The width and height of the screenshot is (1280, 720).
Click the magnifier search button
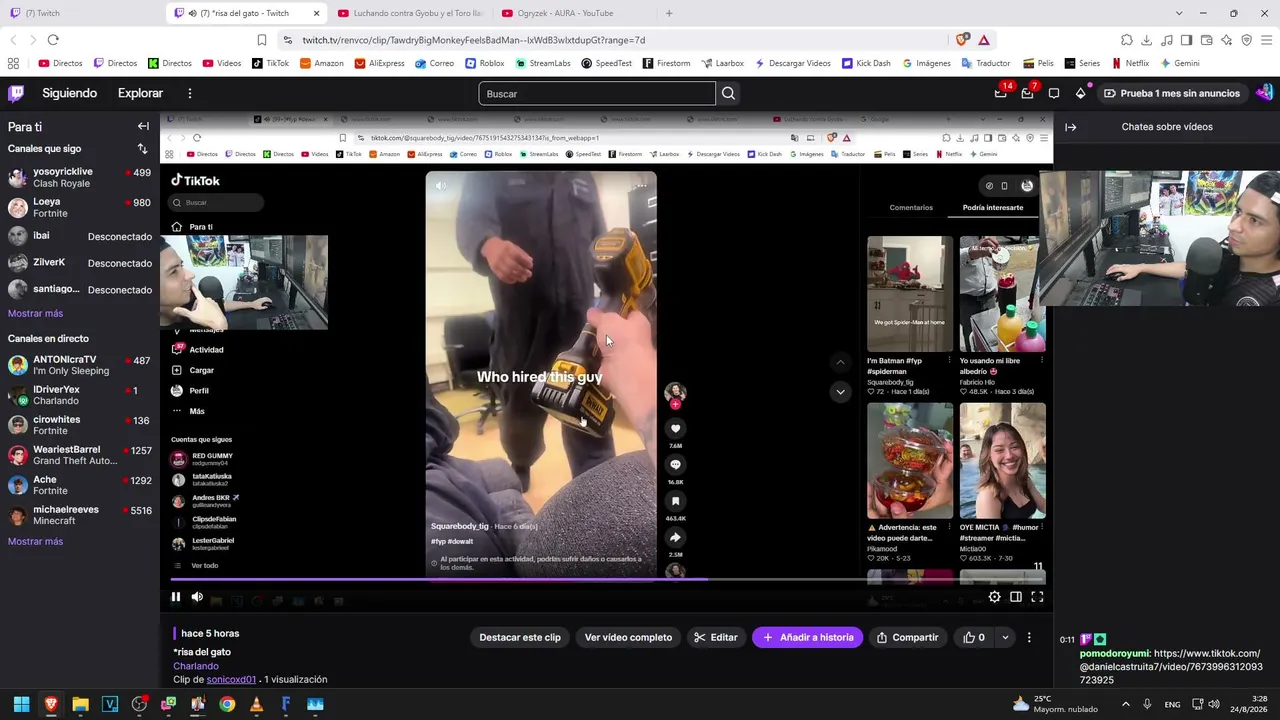point(728,93)
